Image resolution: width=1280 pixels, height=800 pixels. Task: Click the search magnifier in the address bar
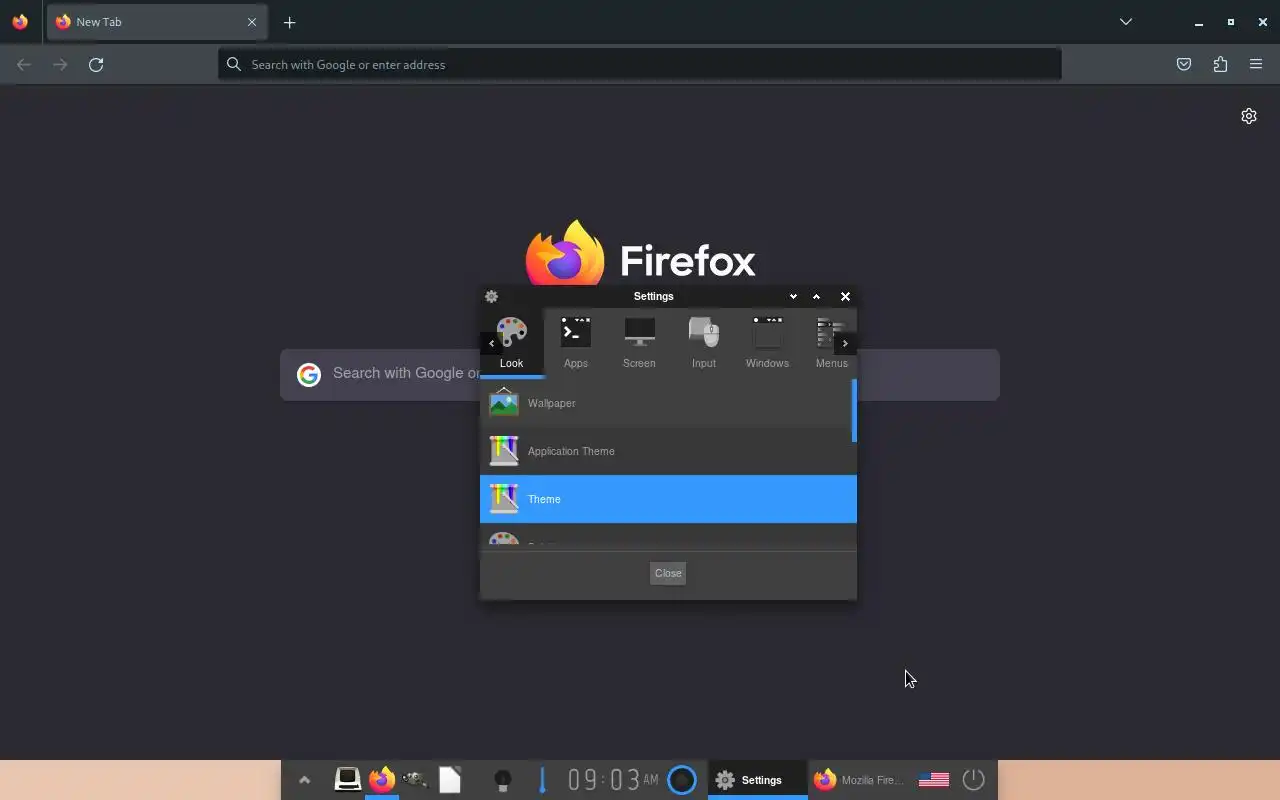coord(234,64)
